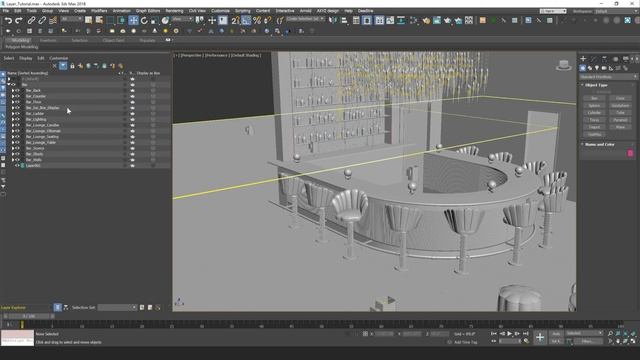Viewport: 640px width, 360px height.
Task: Click the Auto Key button
Action: [556, 334]
